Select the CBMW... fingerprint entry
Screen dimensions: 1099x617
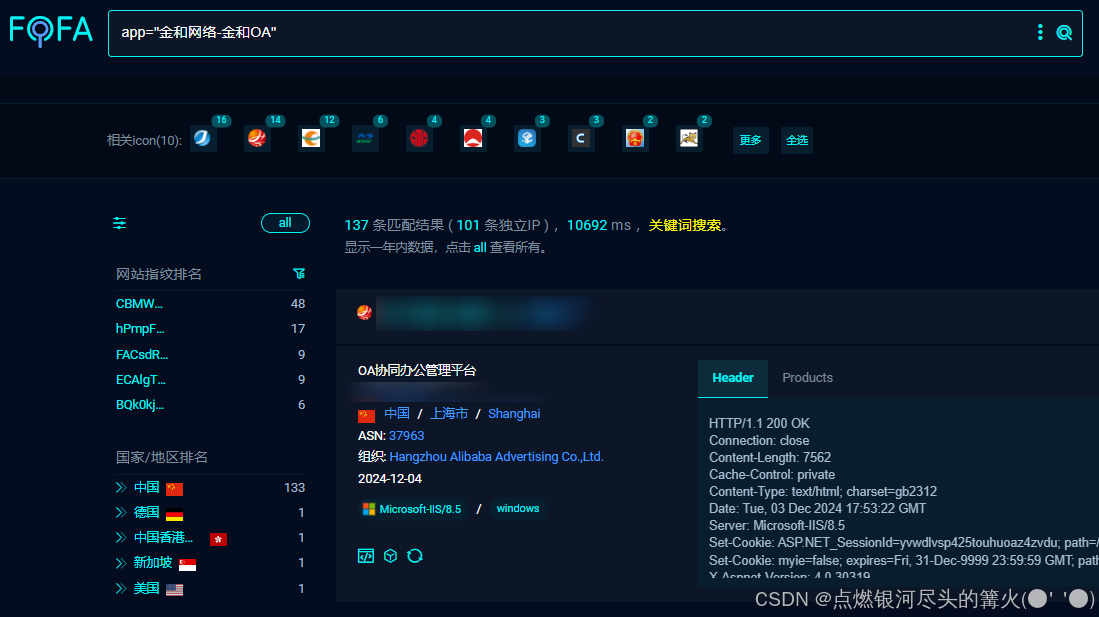pyautogui.click(x=139, y=304)
